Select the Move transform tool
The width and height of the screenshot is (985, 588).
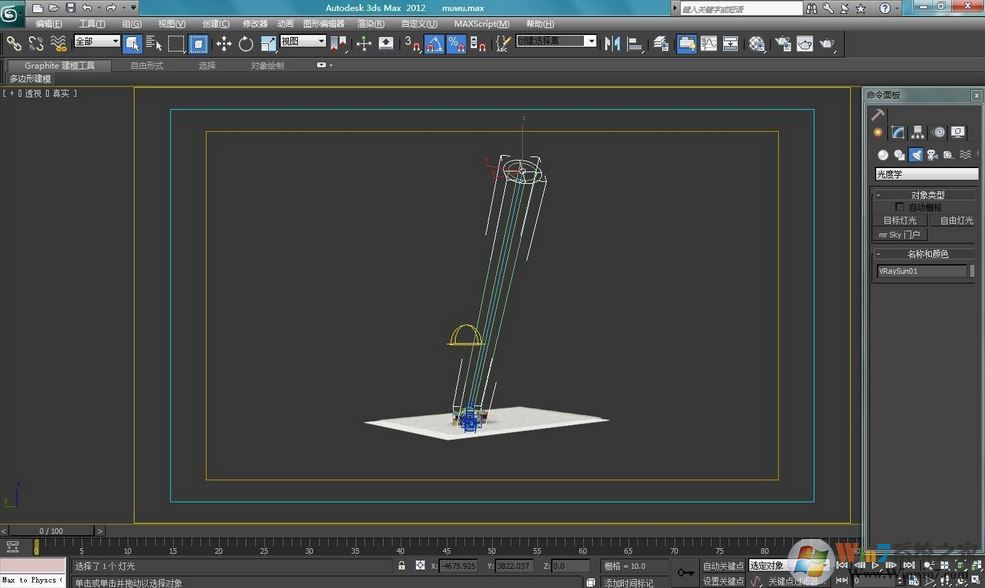[x=223, y=43]
